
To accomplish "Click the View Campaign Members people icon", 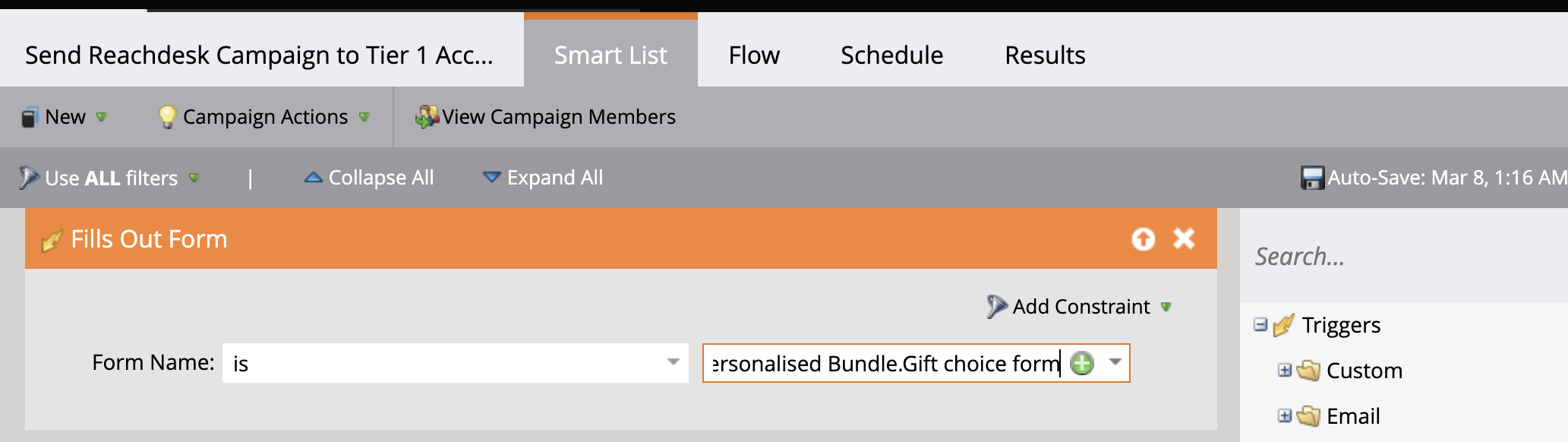I will tap(427, 116).
